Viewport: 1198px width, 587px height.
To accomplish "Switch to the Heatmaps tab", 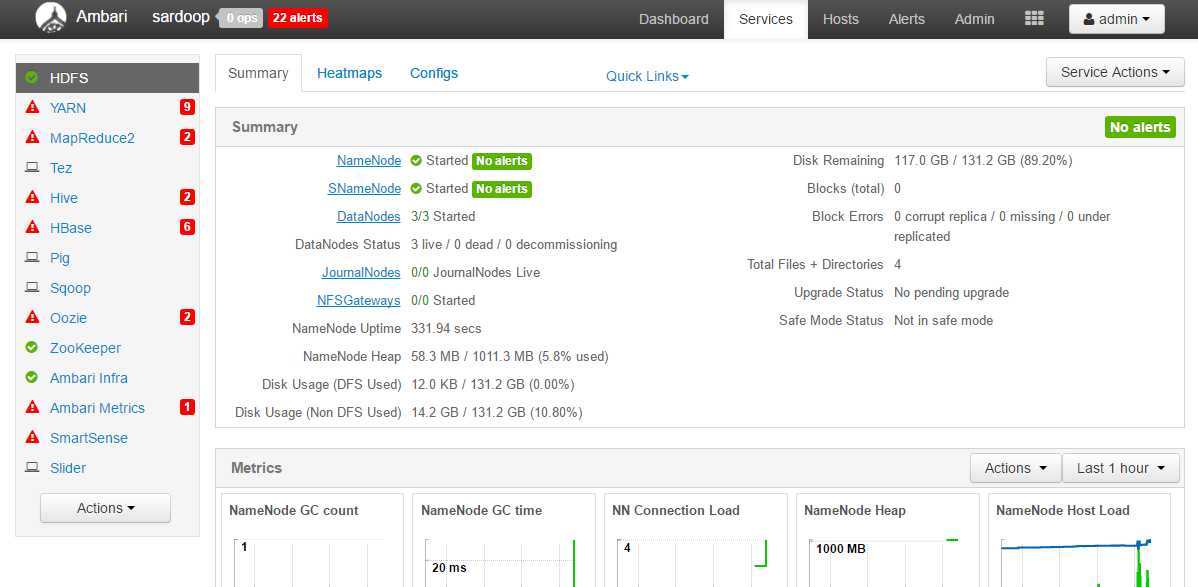I will 349,73.
